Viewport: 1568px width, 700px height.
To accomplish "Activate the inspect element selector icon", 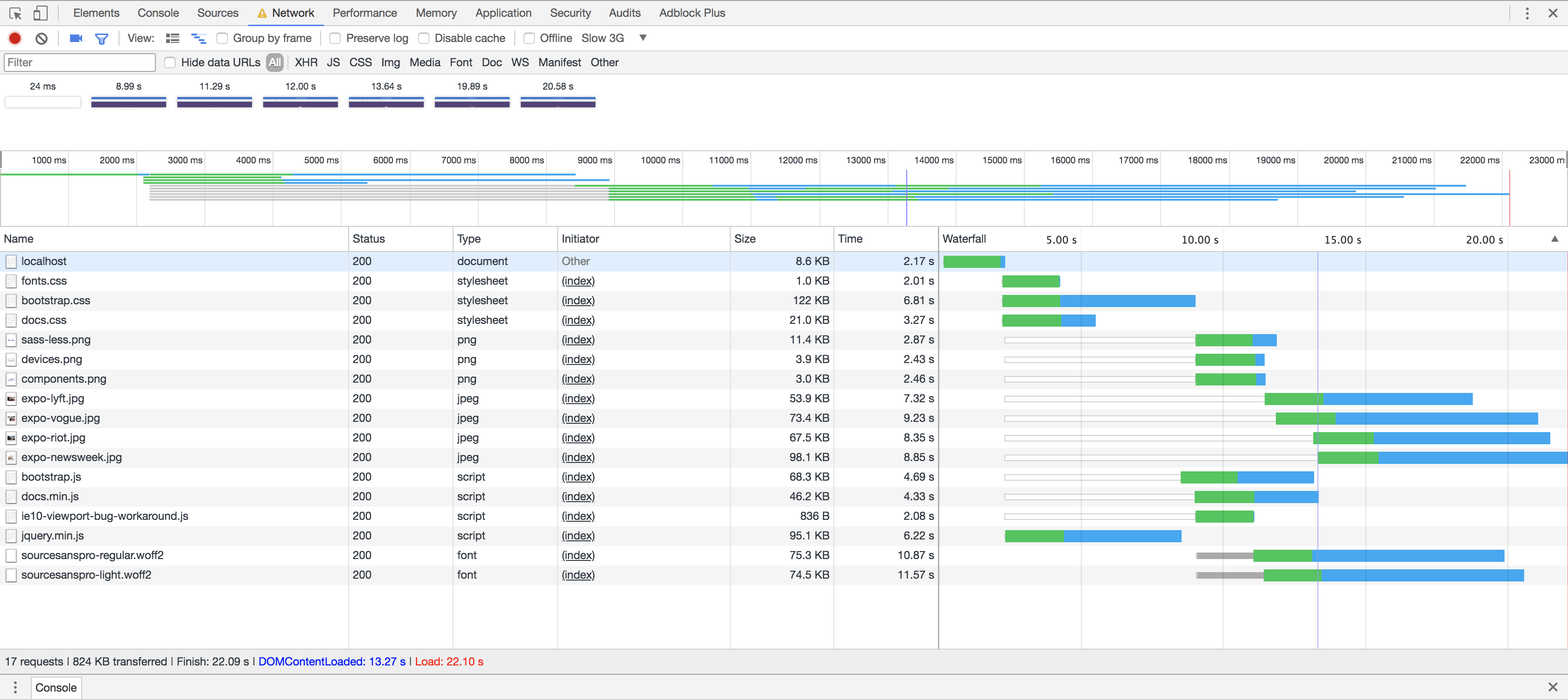I will coord(16,13).
